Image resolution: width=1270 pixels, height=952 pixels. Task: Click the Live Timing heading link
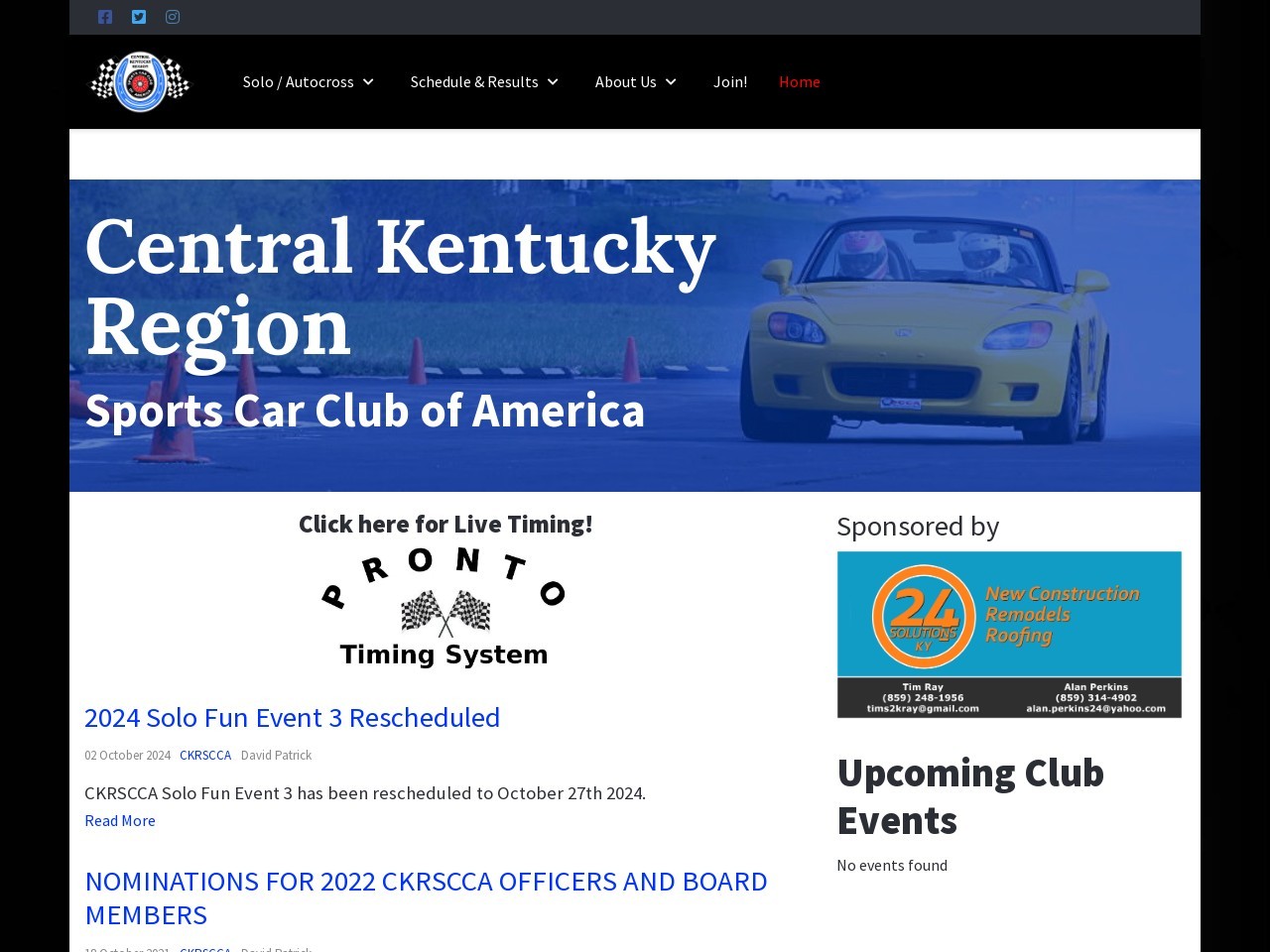coord(445,524)
